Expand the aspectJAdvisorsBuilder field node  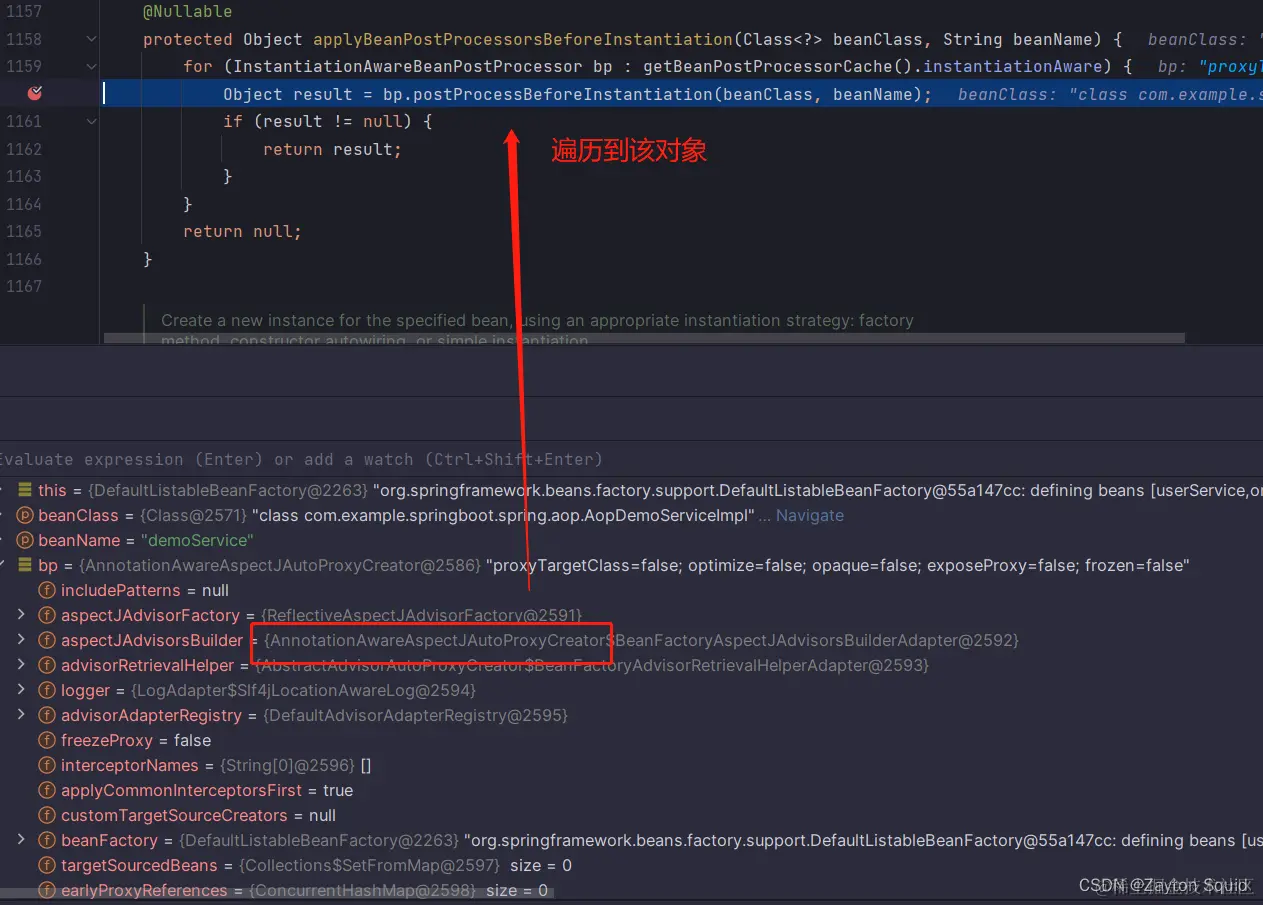tap(21, 640)
